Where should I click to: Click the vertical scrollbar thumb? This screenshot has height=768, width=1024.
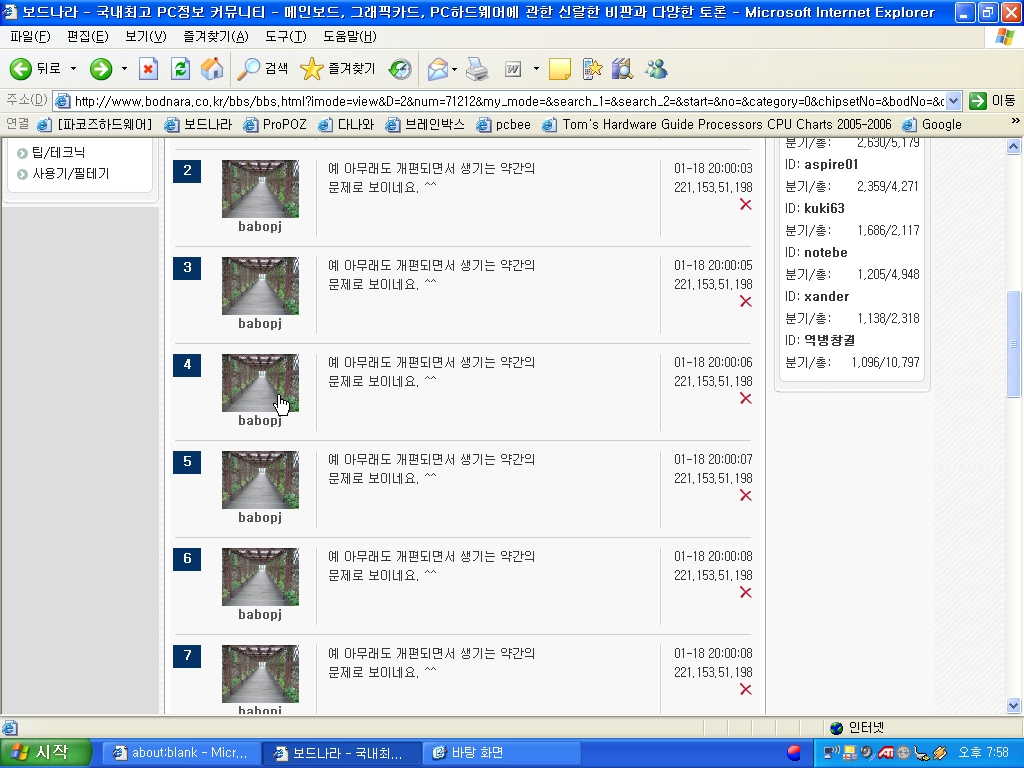click(x=1014, y=344)
